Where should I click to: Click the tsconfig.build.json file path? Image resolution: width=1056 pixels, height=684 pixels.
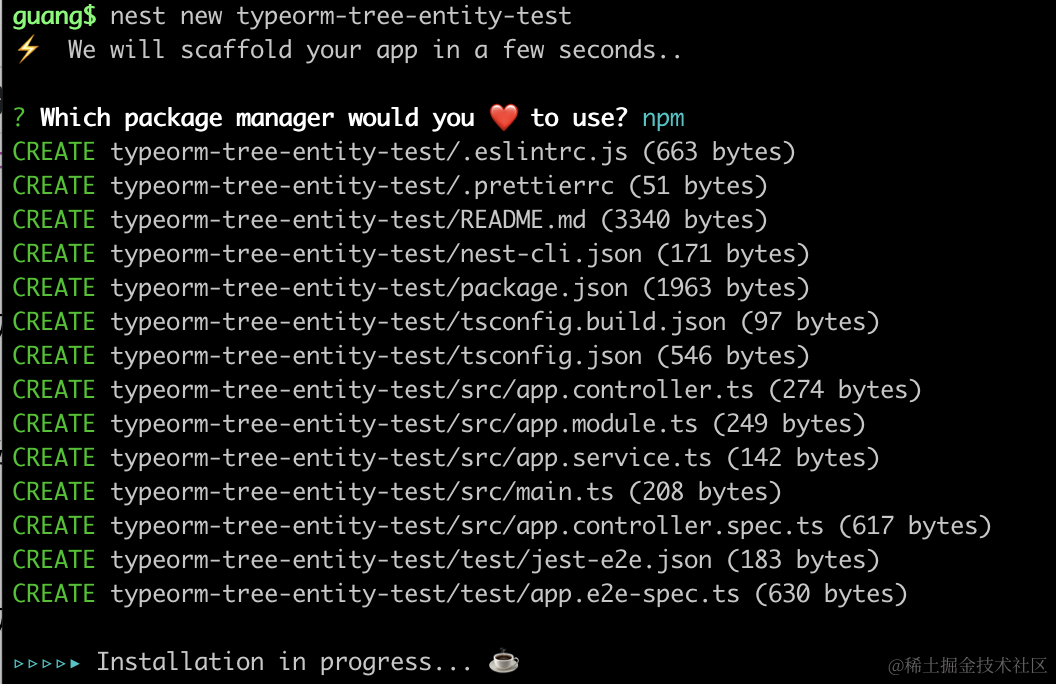[418, 322]
